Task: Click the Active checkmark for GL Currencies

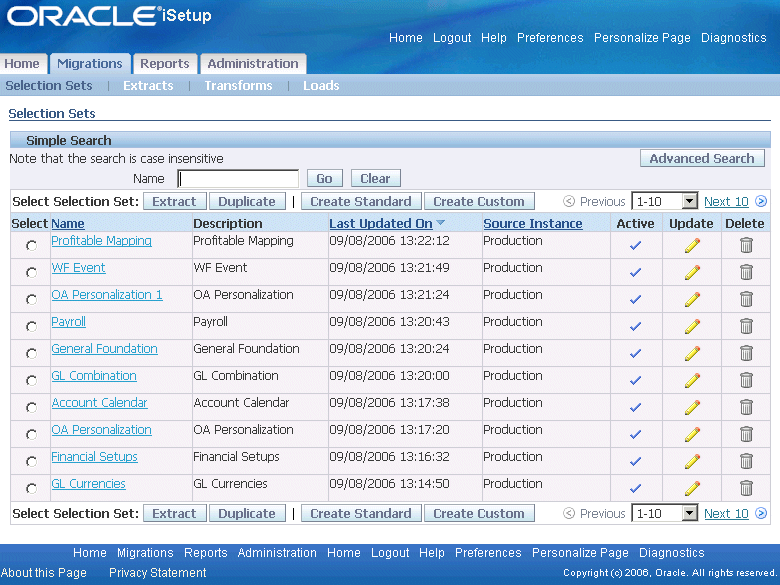Action: 635,488
